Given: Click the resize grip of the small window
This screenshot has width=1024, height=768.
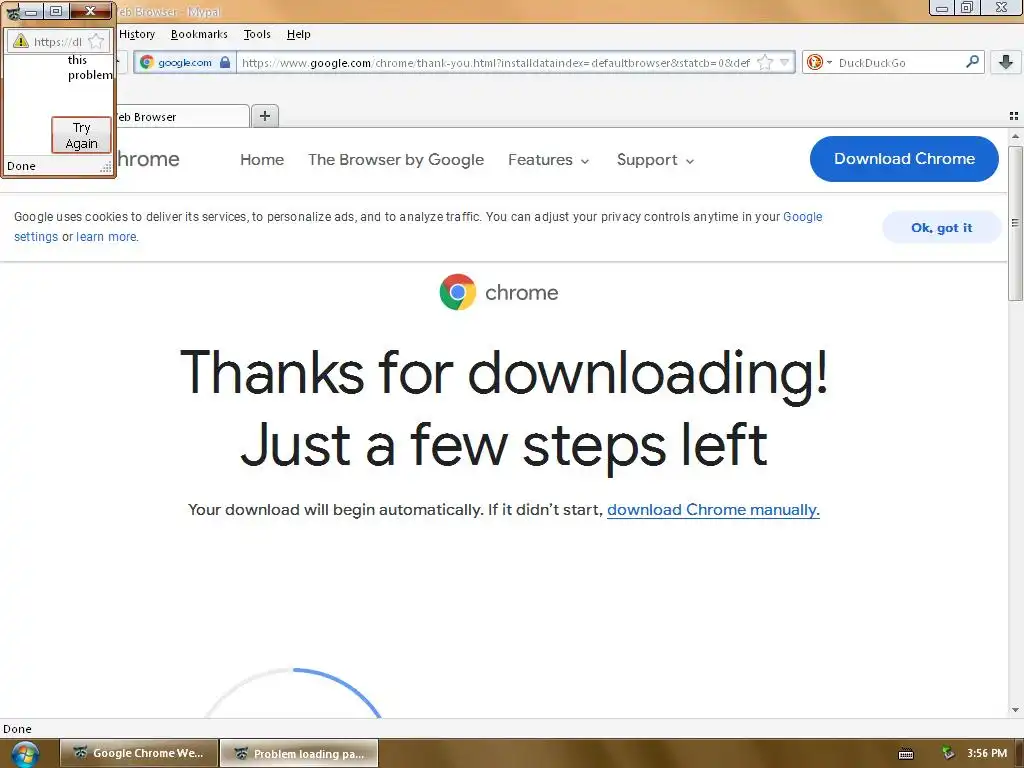Looking at the screenshot, I should coord(106,168).
